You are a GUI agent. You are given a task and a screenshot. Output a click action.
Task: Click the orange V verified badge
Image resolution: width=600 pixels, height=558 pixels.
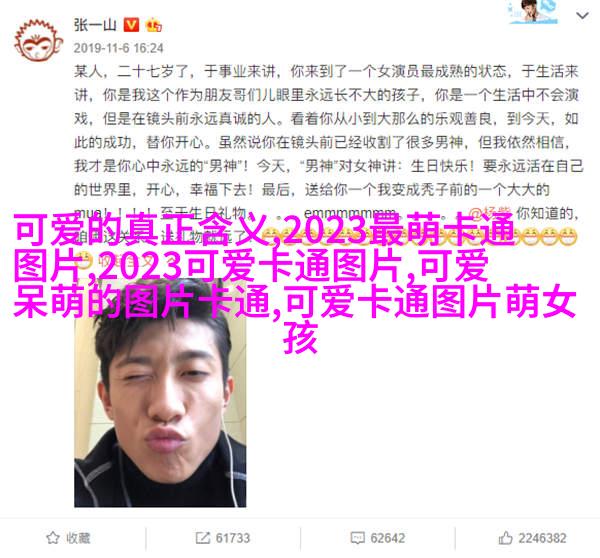pyautogui.click(x=131, y=25)
